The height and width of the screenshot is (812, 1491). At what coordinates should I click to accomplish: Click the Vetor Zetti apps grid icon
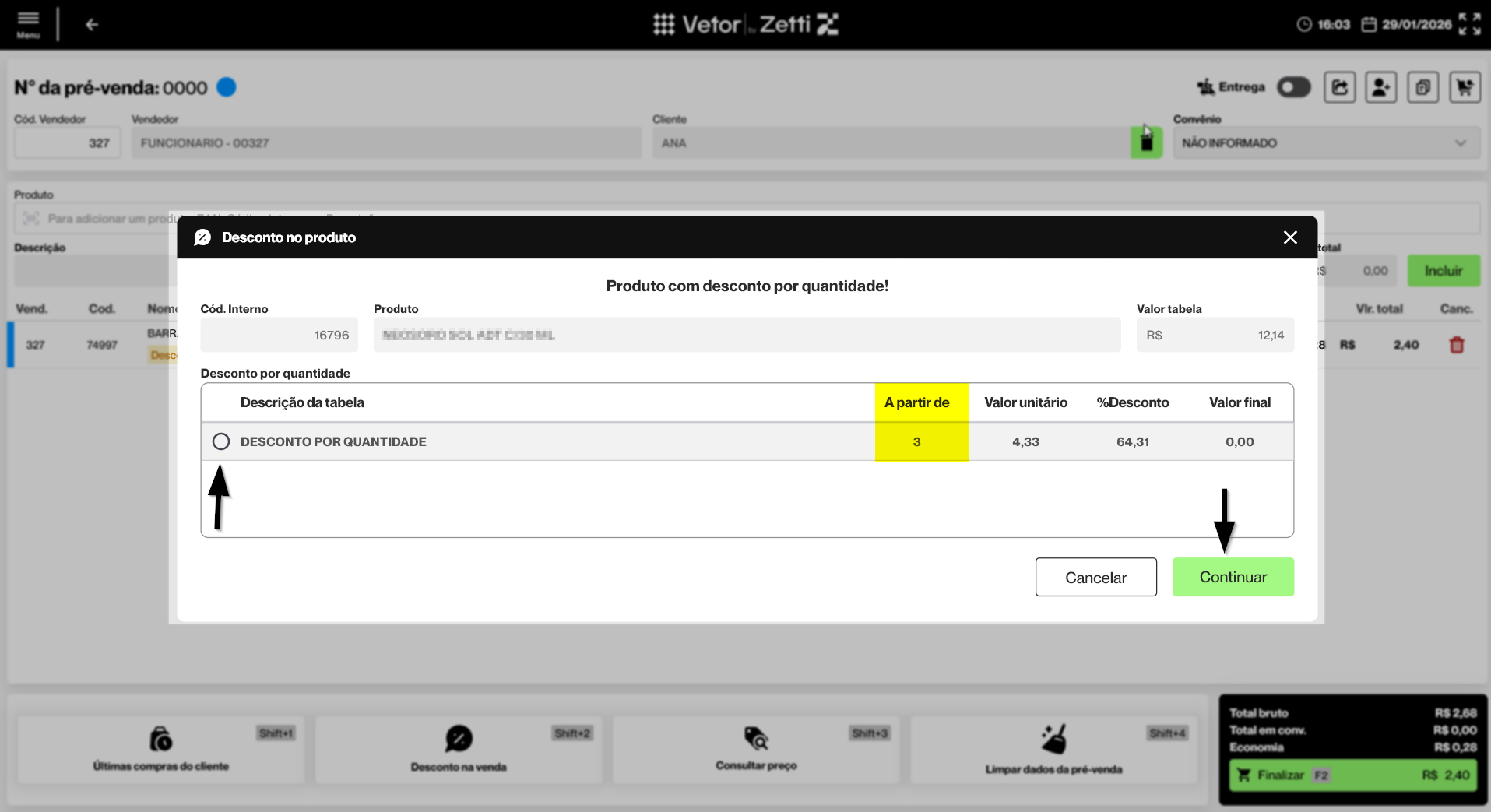pyautogui.click(x=663, y=25)
